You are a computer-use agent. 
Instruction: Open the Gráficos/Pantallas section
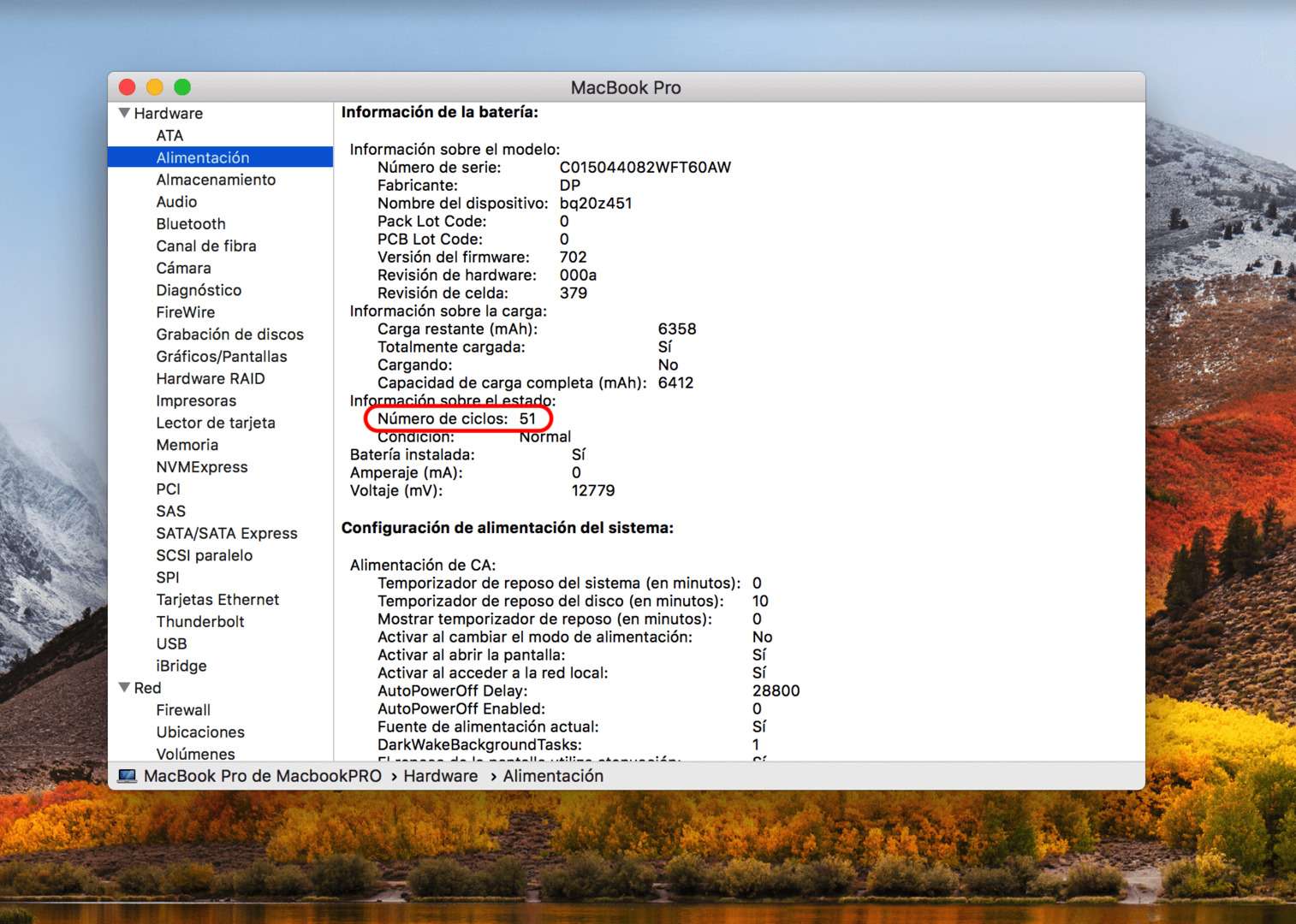click(x=222, y=357)
